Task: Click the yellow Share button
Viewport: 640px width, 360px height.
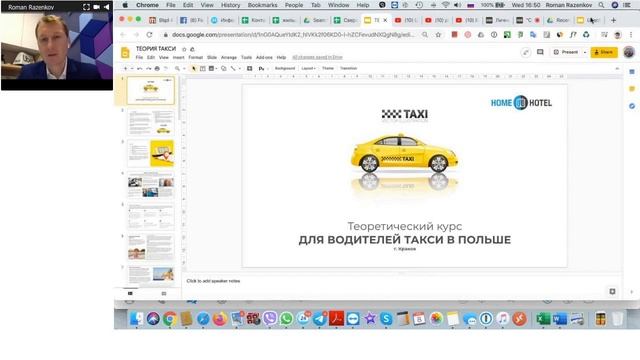Action: point(604,52)
